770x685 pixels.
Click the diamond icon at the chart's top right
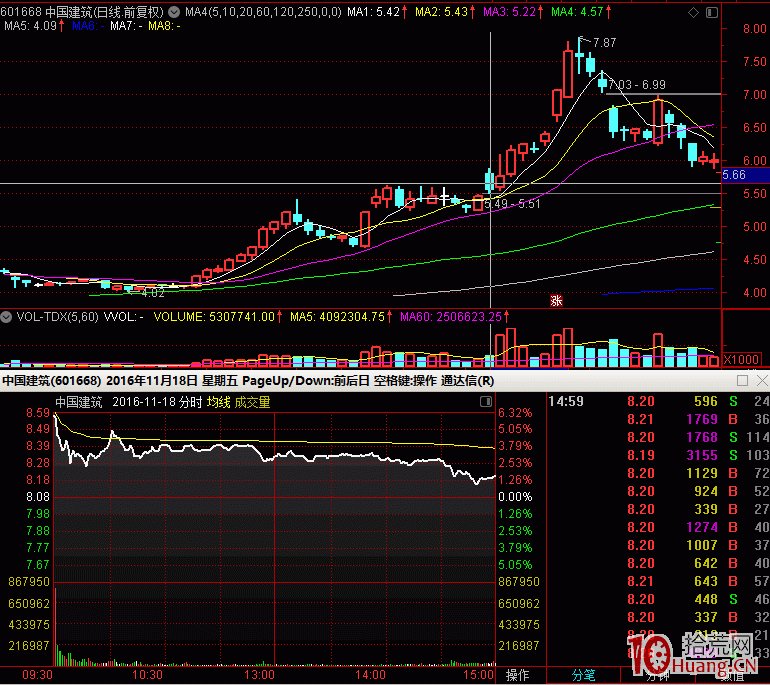point(693,12)
